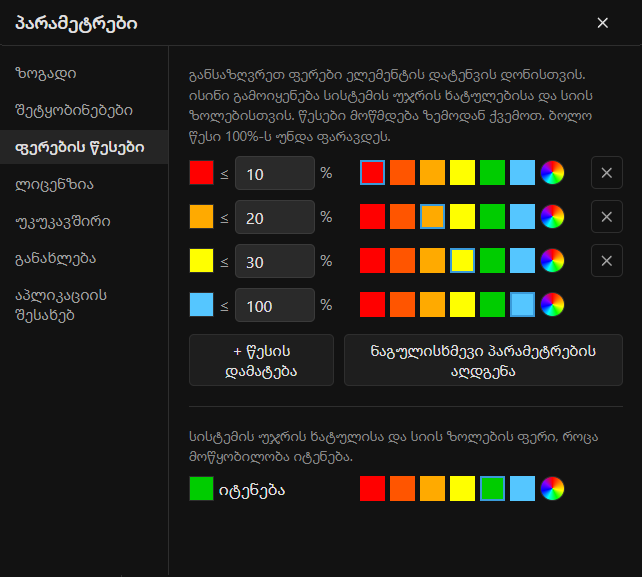Pick green for the 20% rule
Viewport: 642px width, 577px height.
coord(492,217)
